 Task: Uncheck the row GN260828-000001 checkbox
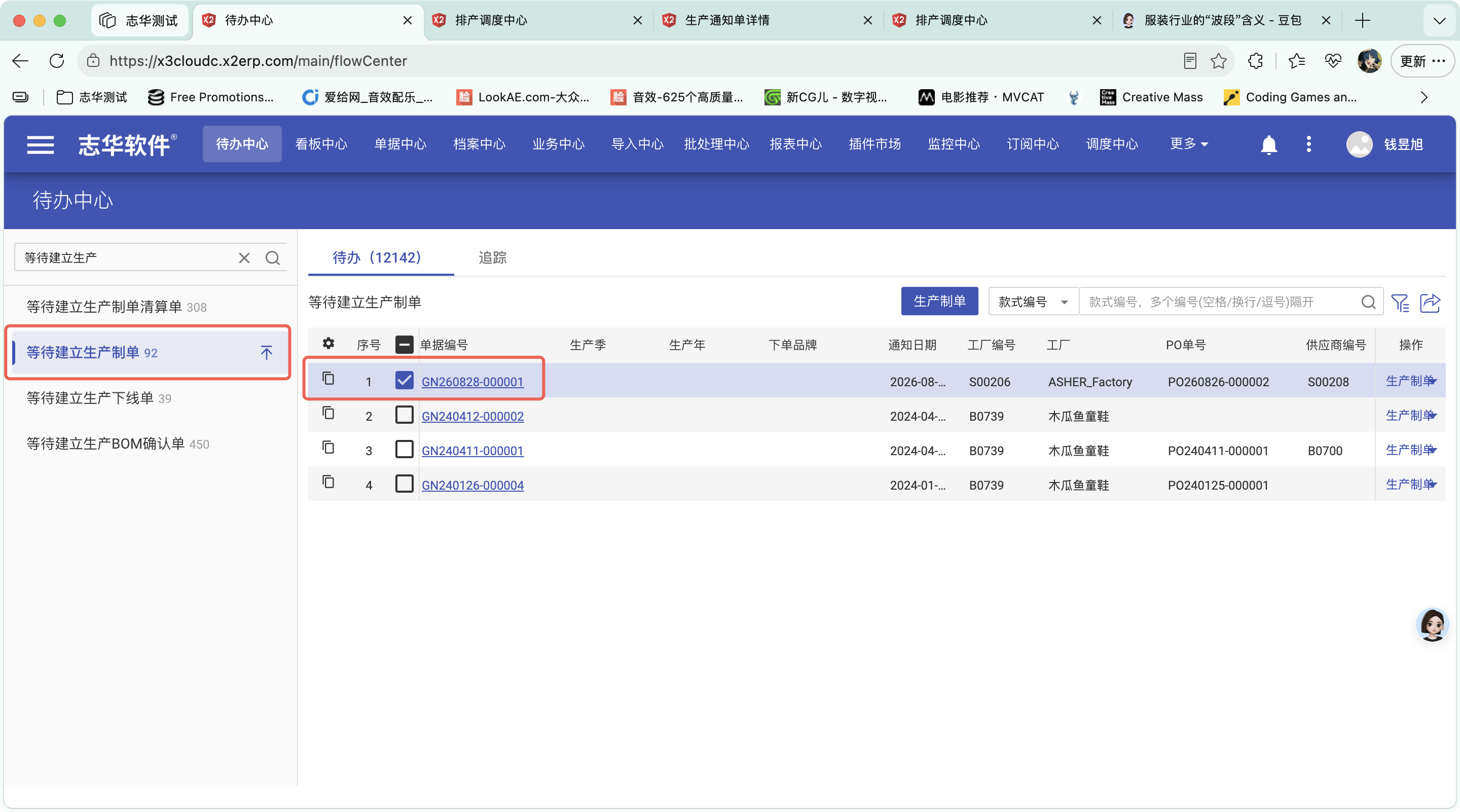pyautogui.click(x=404, y=380)
